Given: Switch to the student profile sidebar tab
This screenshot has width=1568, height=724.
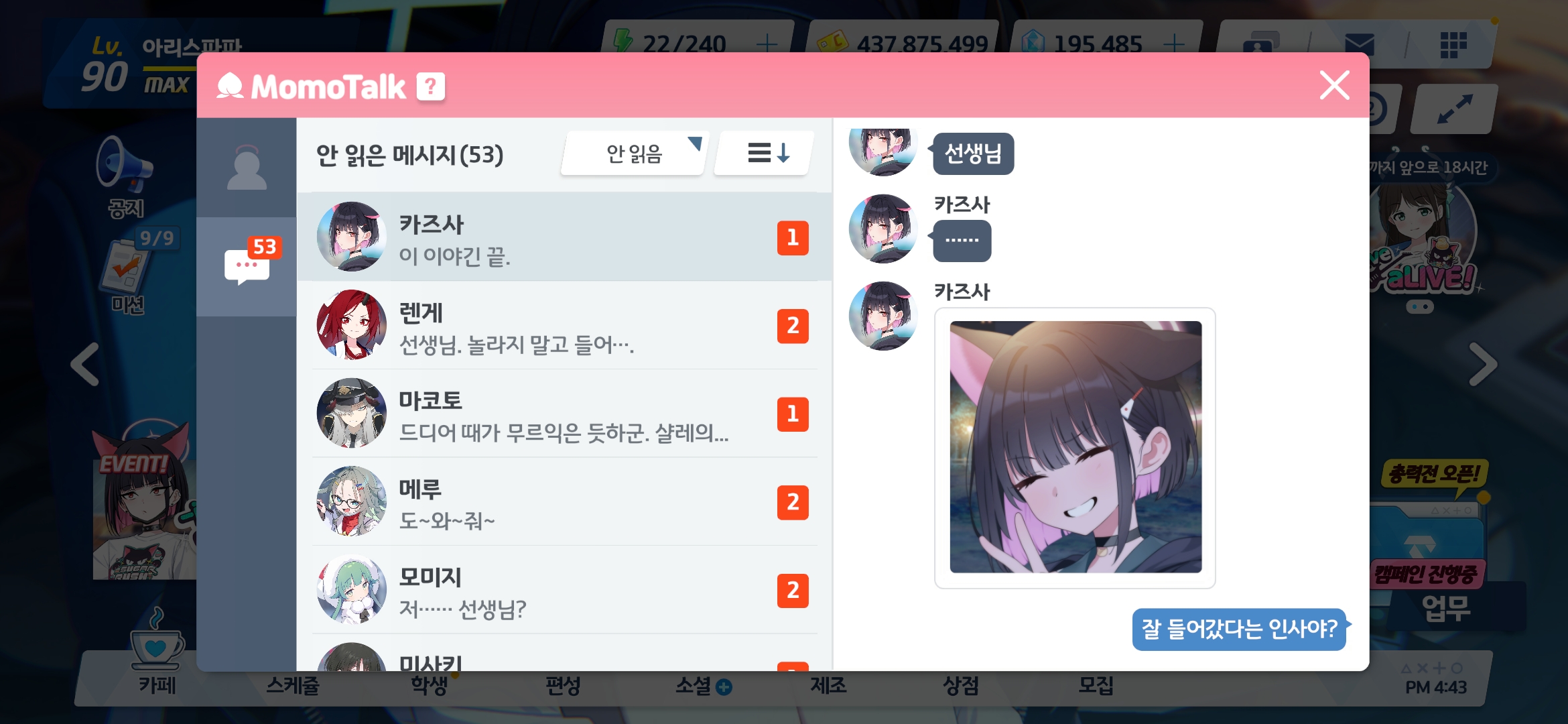Looking at the screenshot, I should pyautogui.click(x=247, y=168).
